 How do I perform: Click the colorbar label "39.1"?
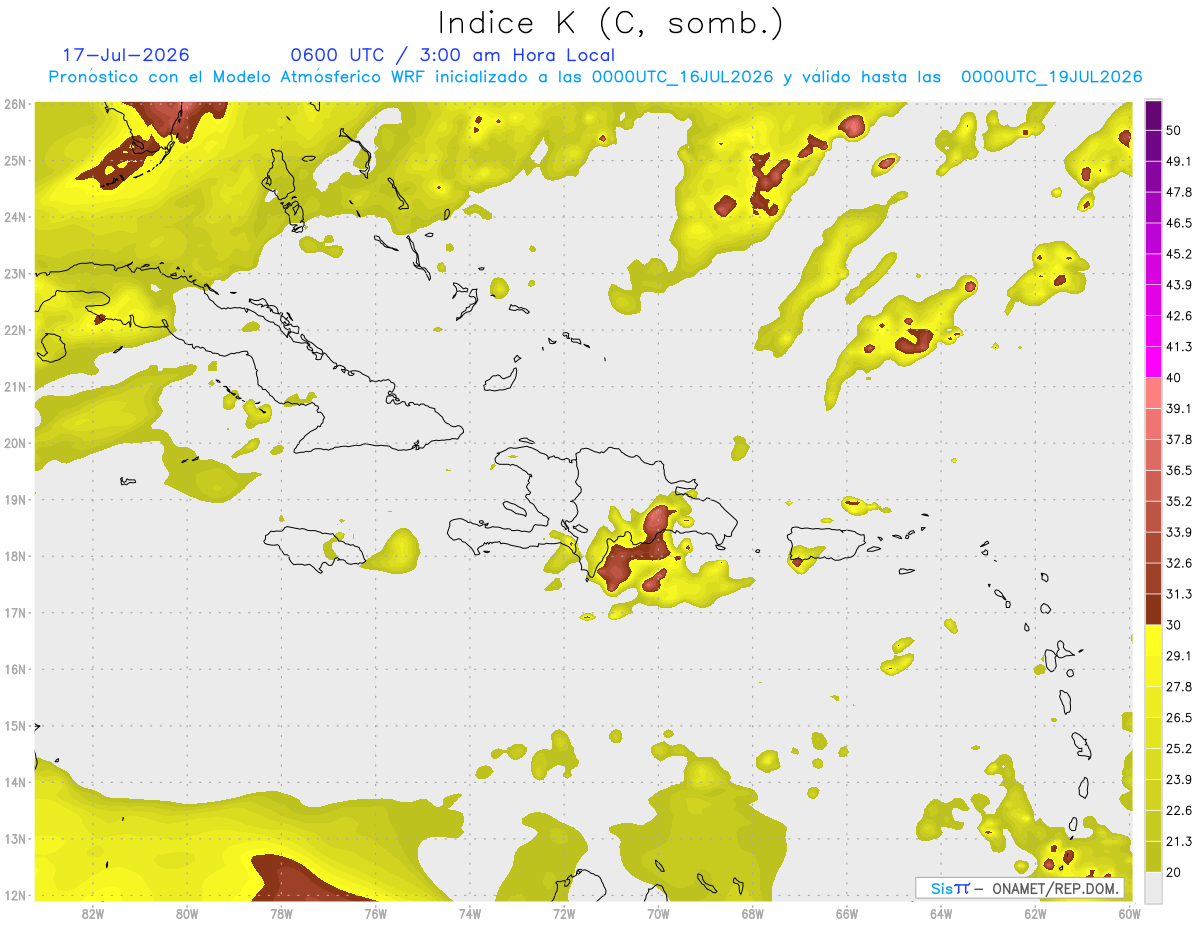click(x=1178, y=408)
